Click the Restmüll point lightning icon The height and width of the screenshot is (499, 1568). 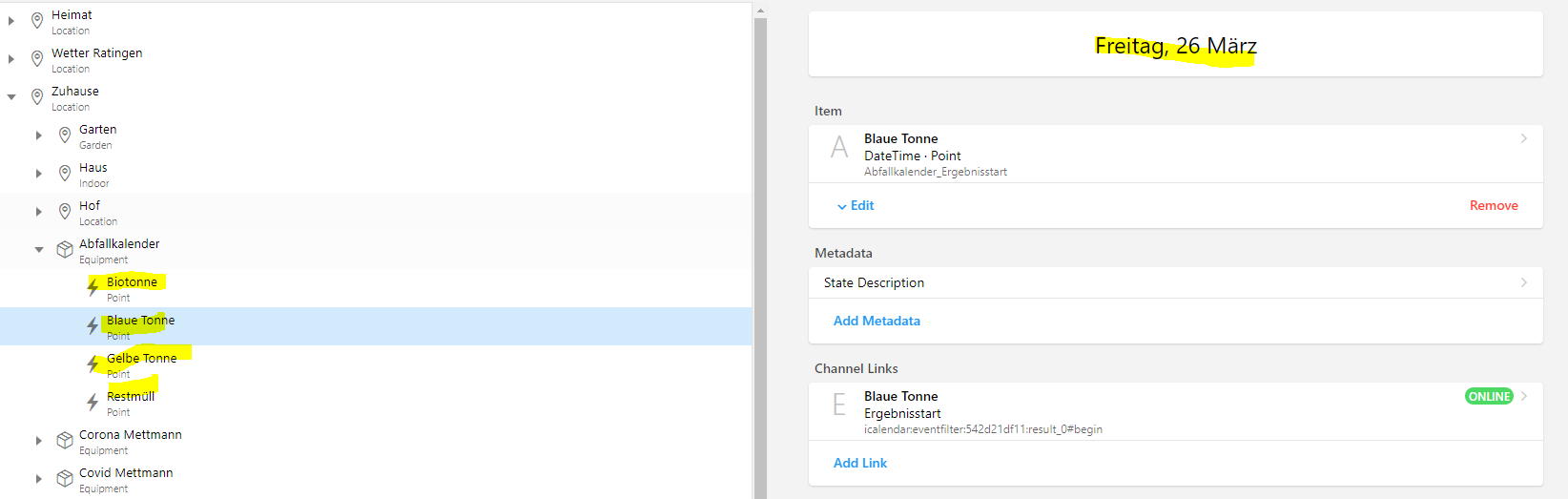[x=93, y=403]
